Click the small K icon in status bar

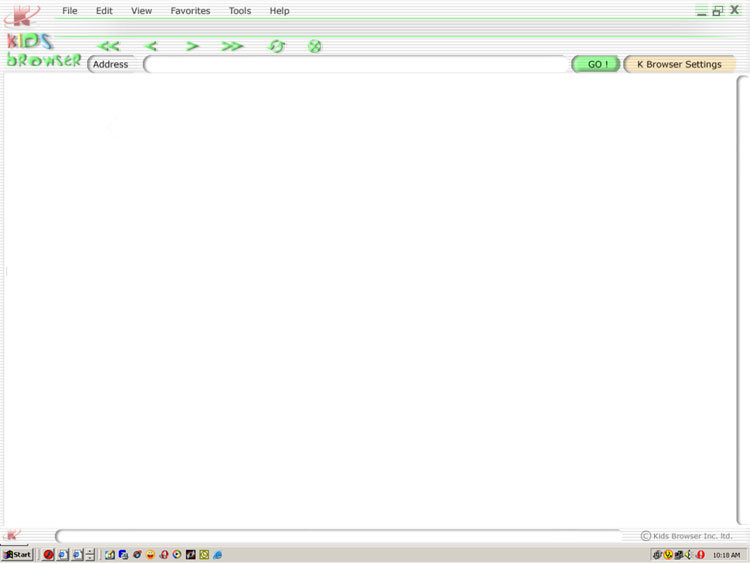tap(13, 535)
